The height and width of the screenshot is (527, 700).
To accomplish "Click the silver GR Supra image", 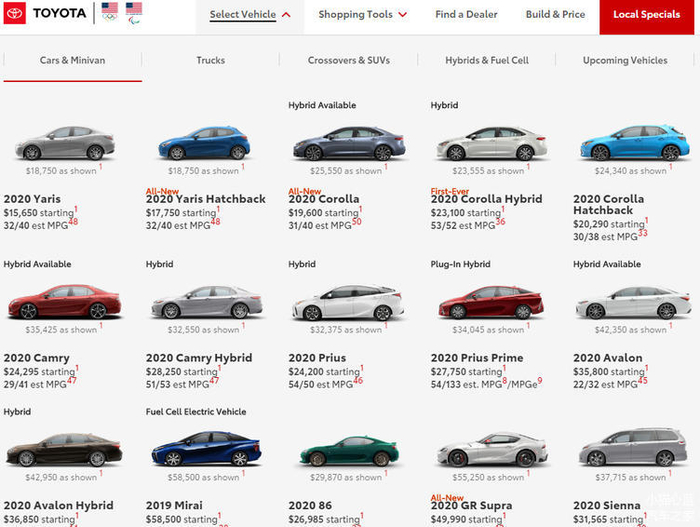I will (492, 449).
